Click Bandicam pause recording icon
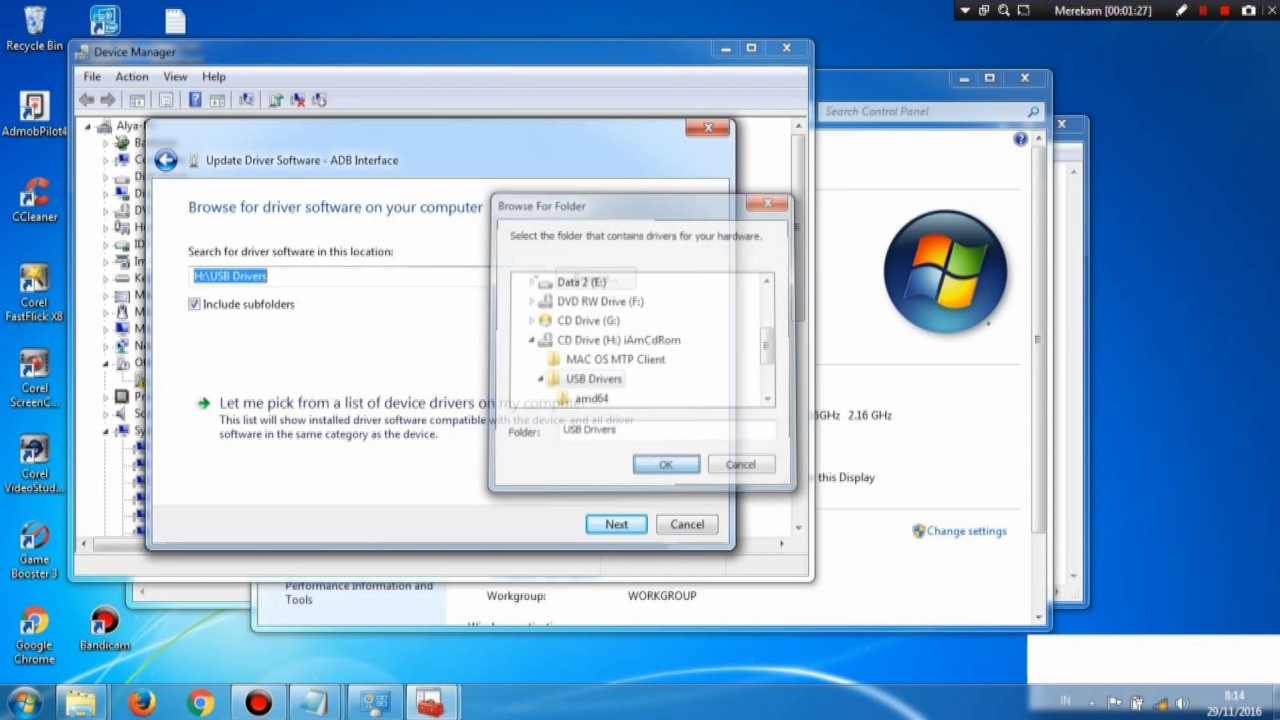The width and height of the screenshot is (1280, 720). pos(1203,11)
